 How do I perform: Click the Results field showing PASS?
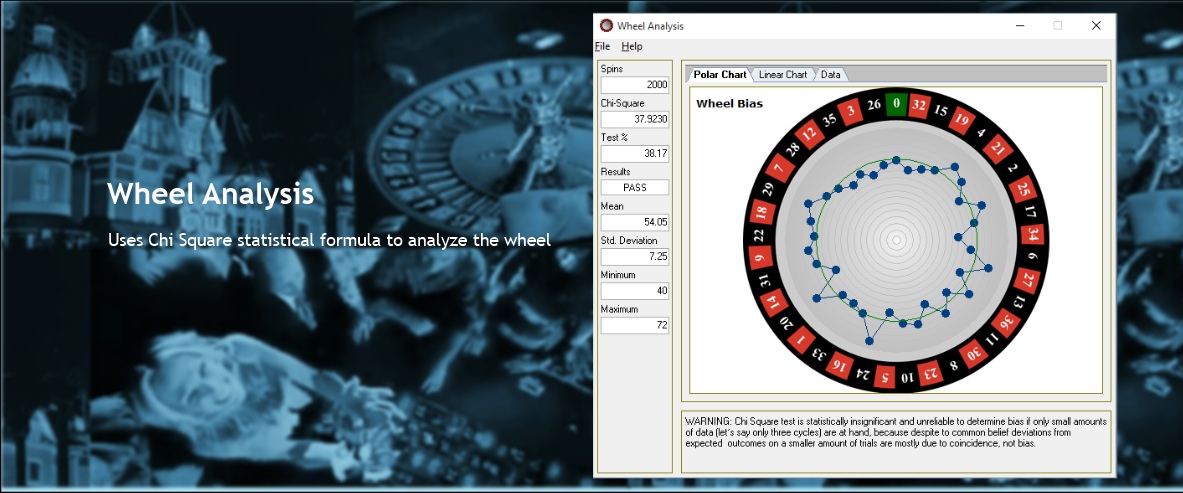coord(634,188)
